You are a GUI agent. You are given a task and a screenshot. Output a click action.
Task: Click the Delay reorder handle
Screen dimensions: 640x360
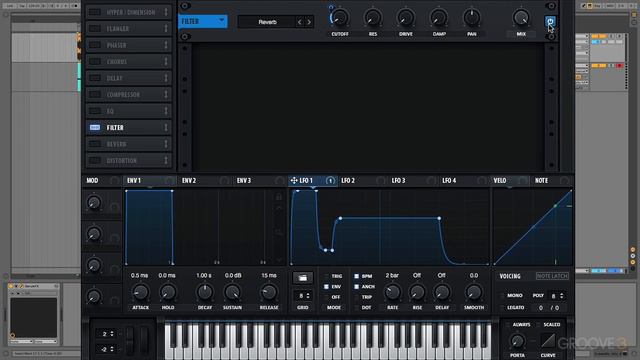tap(166, 78)
